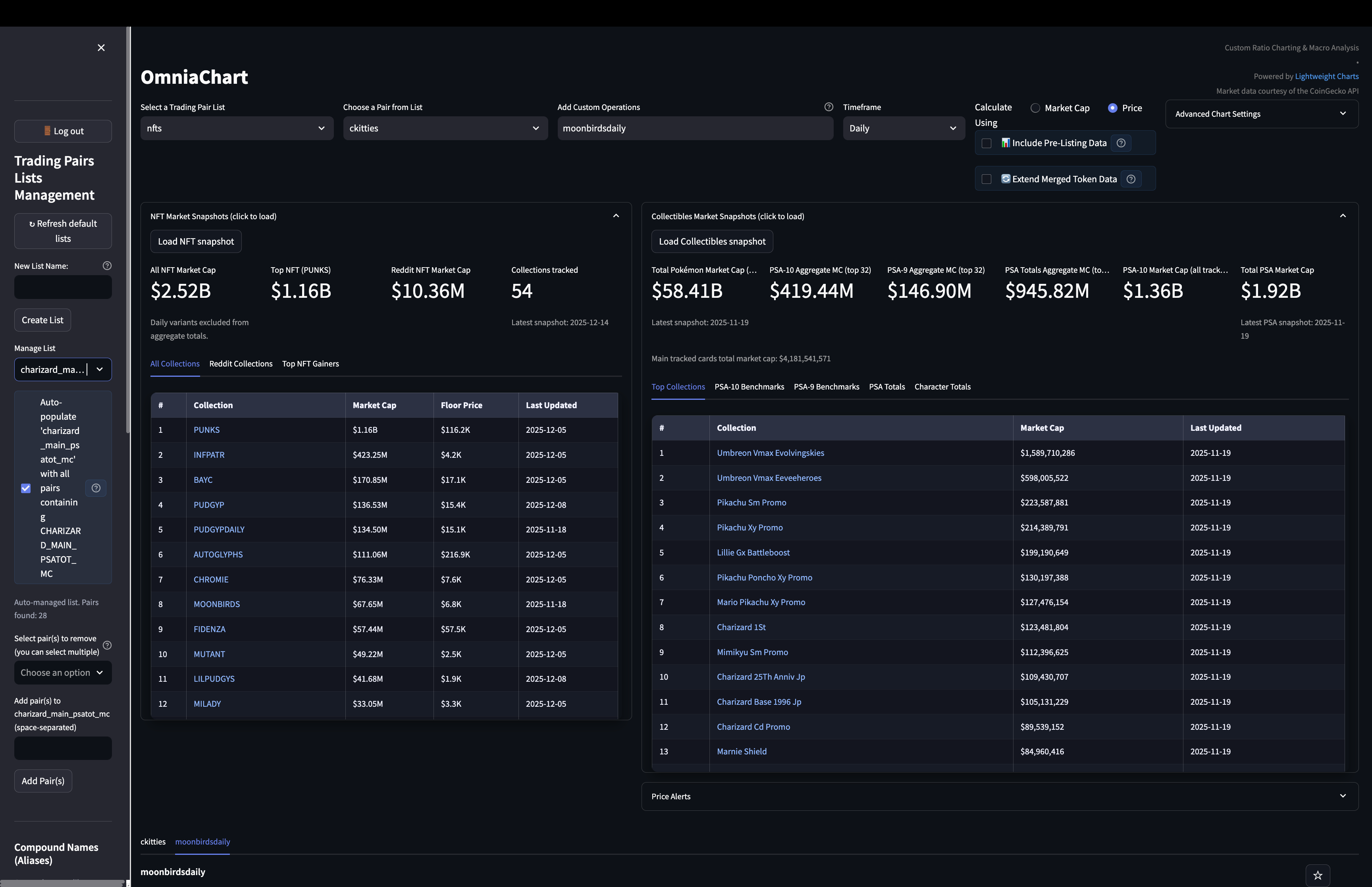Open help tooltip next to Add Custom Operations
This screenshot has width=1372, height=887.
(829, 106)
